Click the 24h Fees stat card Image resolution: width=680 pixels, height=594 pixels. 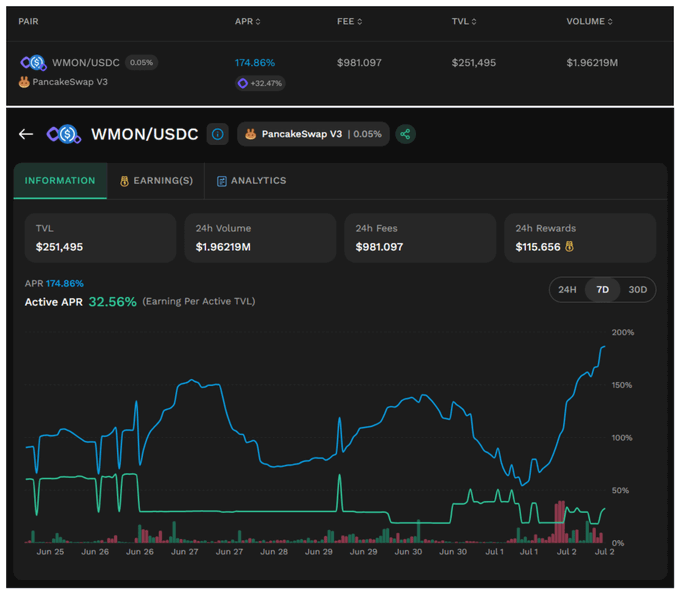[x=420, y=238]
